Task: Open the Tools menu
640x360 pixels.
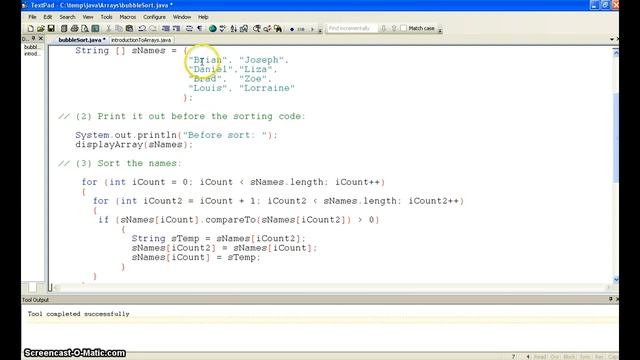Action: (106, 17)
